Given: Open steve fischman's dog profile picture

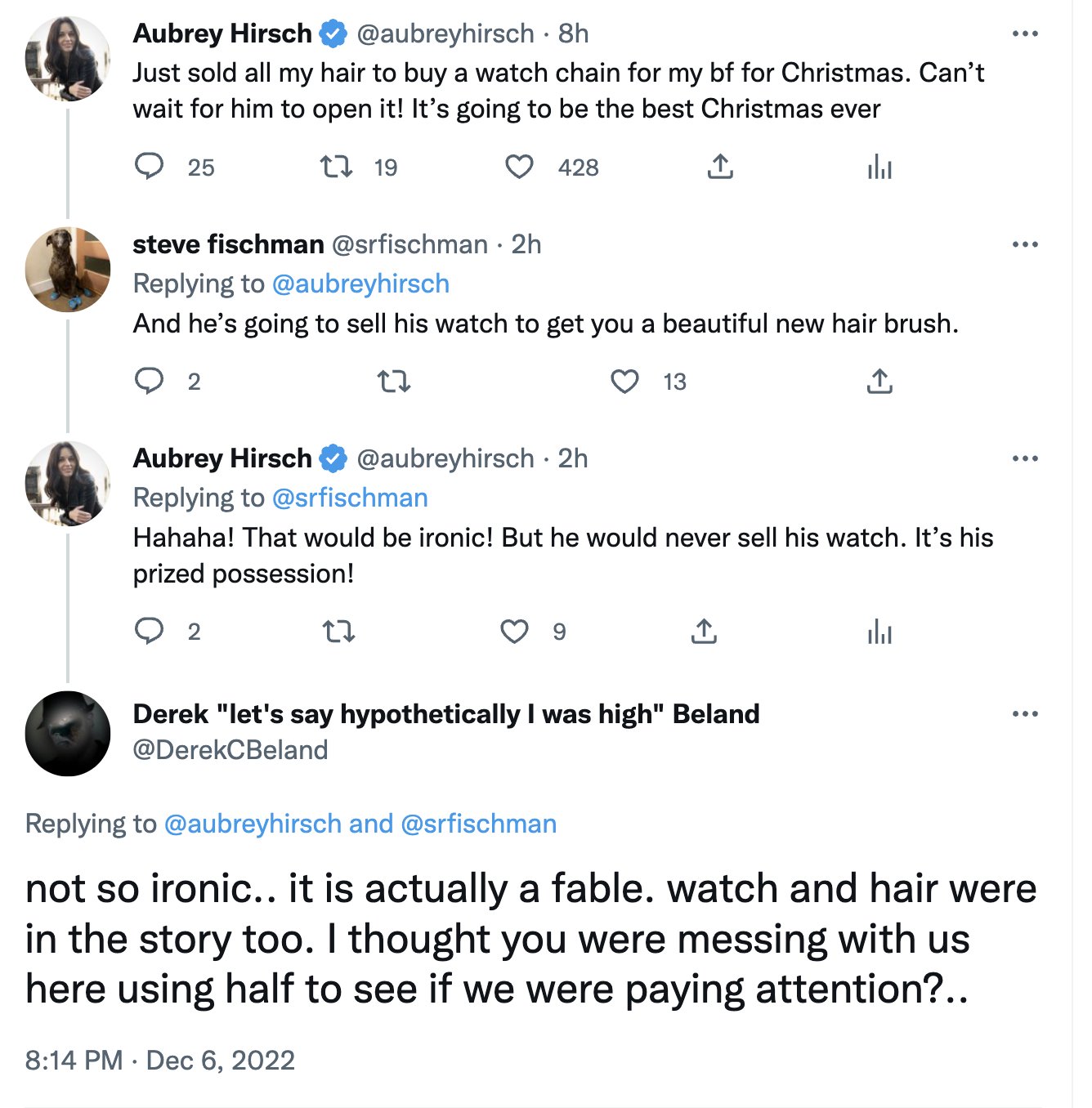Looking at the screenshot, I should [68, 270].
